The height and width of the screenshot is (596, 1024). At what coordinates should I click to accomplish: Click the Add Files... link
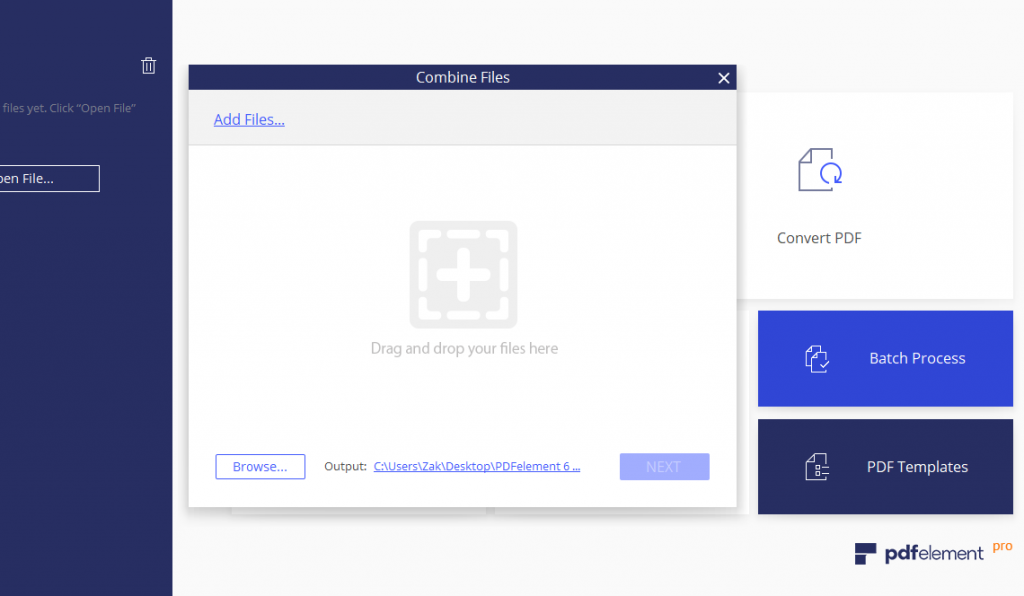click(249, 120)
